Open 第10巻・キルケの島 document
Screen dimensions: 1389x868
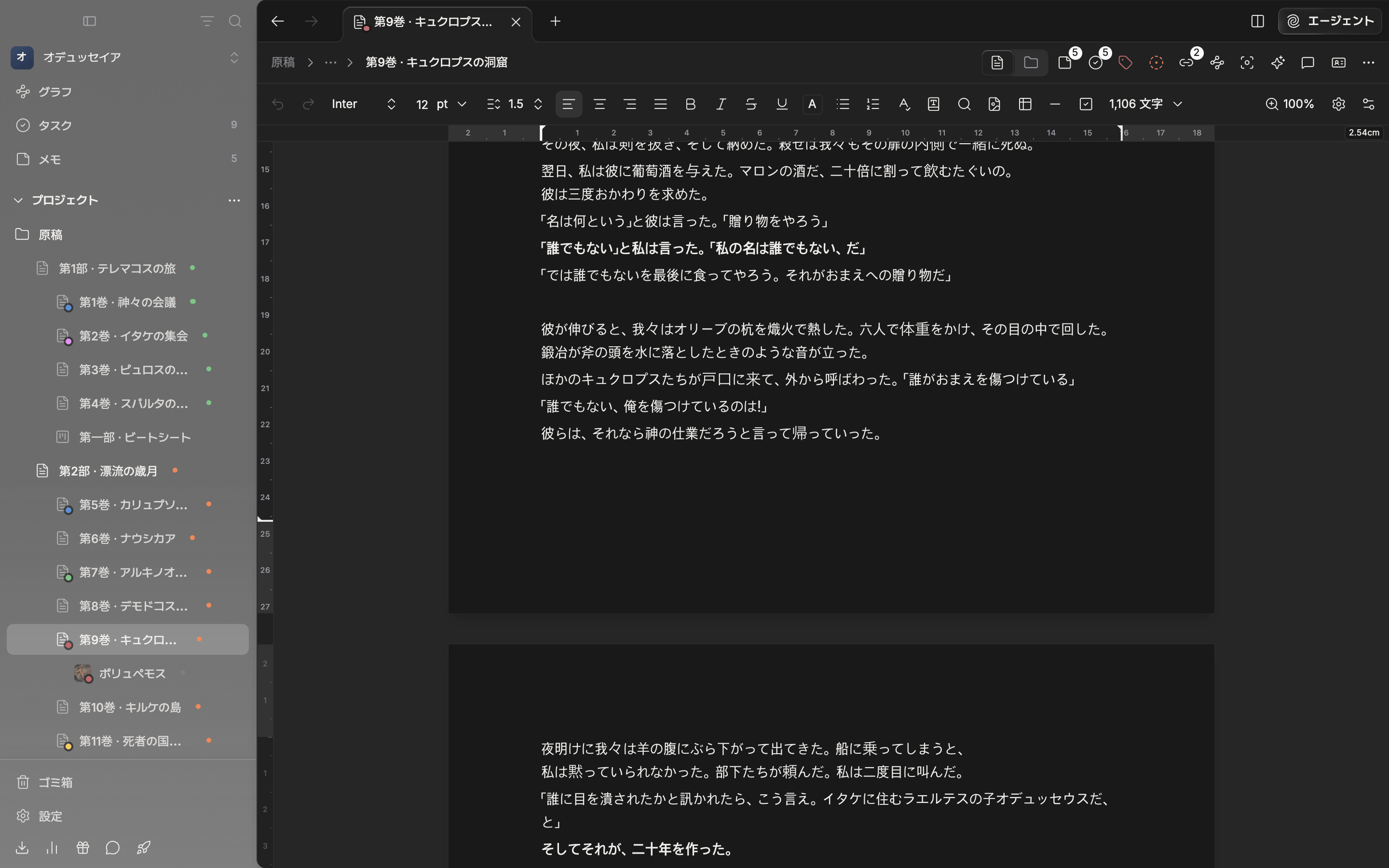(x=127, y=706)
